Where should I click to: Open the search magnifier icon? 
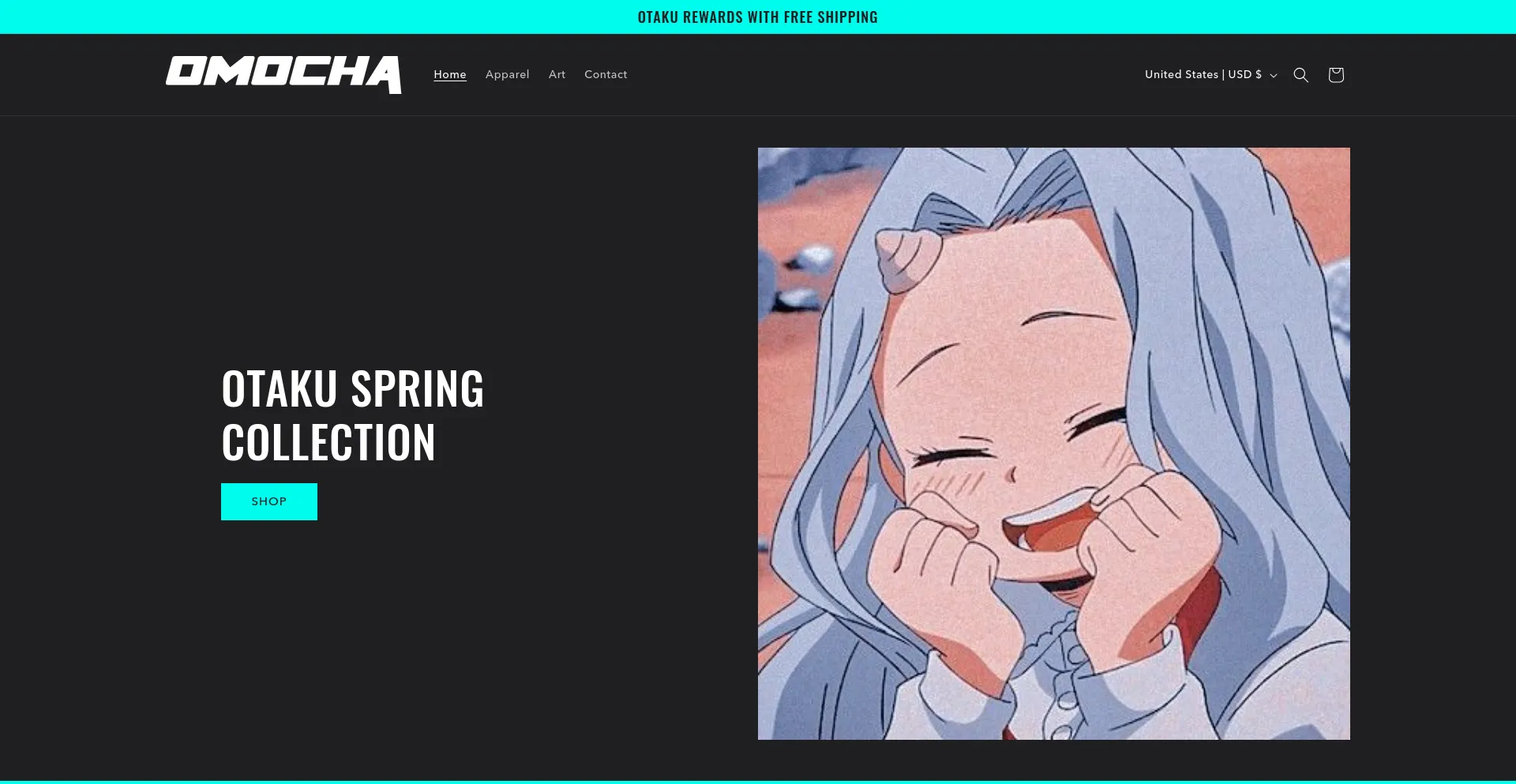coord(1300,75)
